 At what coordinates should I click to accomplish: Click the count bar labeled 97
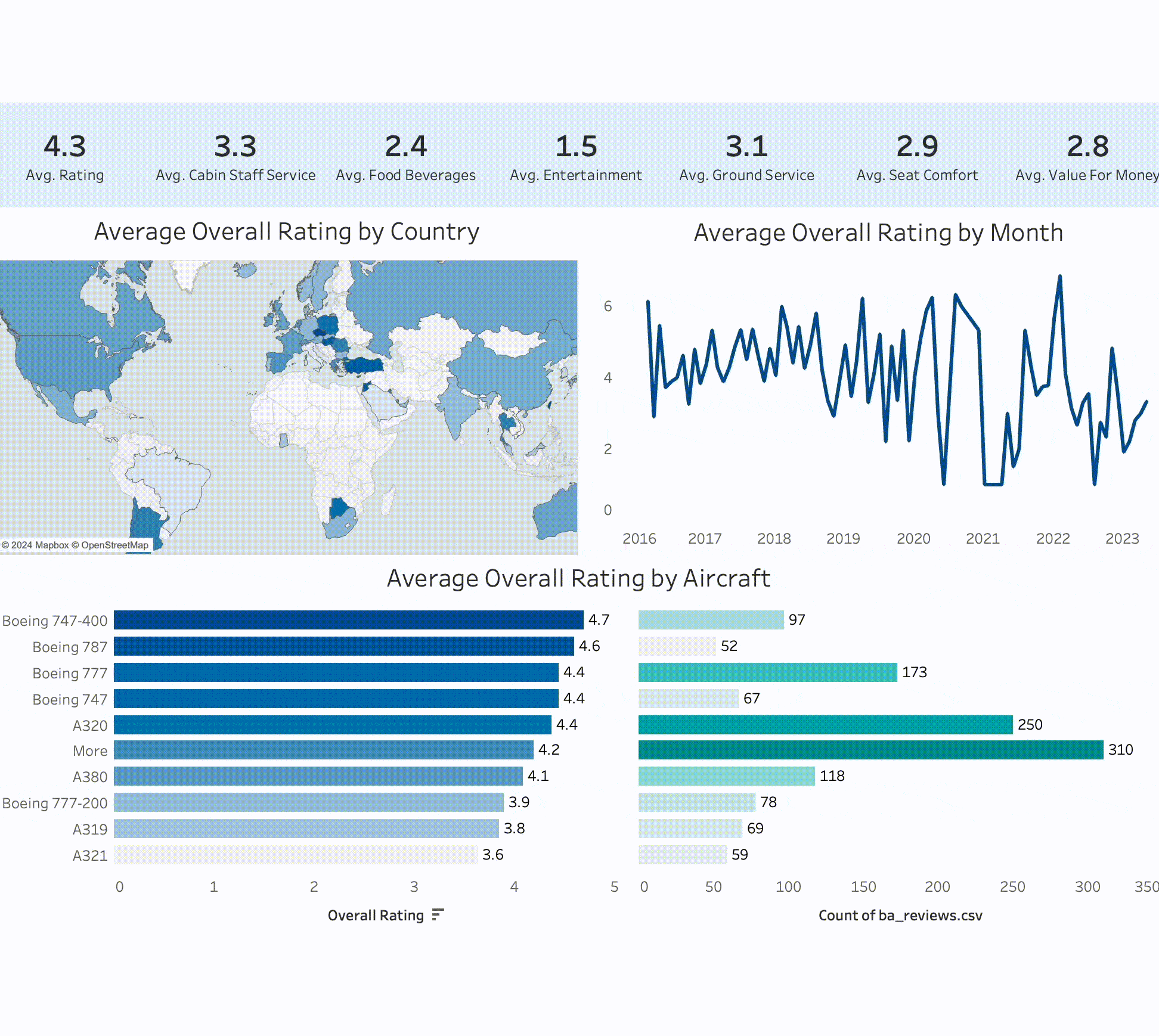click(x=711, y=620)
